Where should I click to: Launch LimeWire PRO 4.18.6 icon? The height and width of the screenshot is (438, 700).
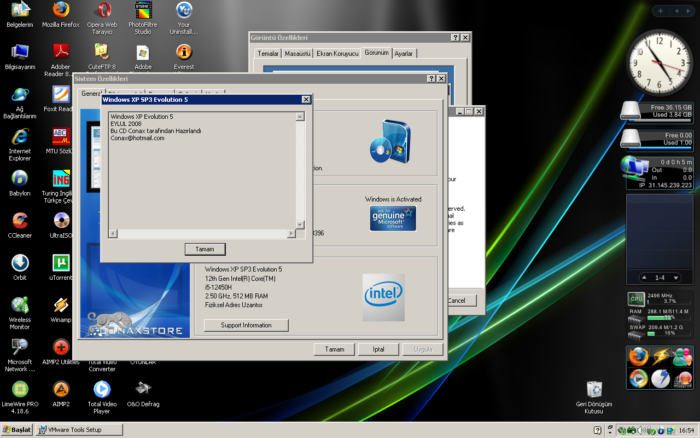tap(20, 397)
